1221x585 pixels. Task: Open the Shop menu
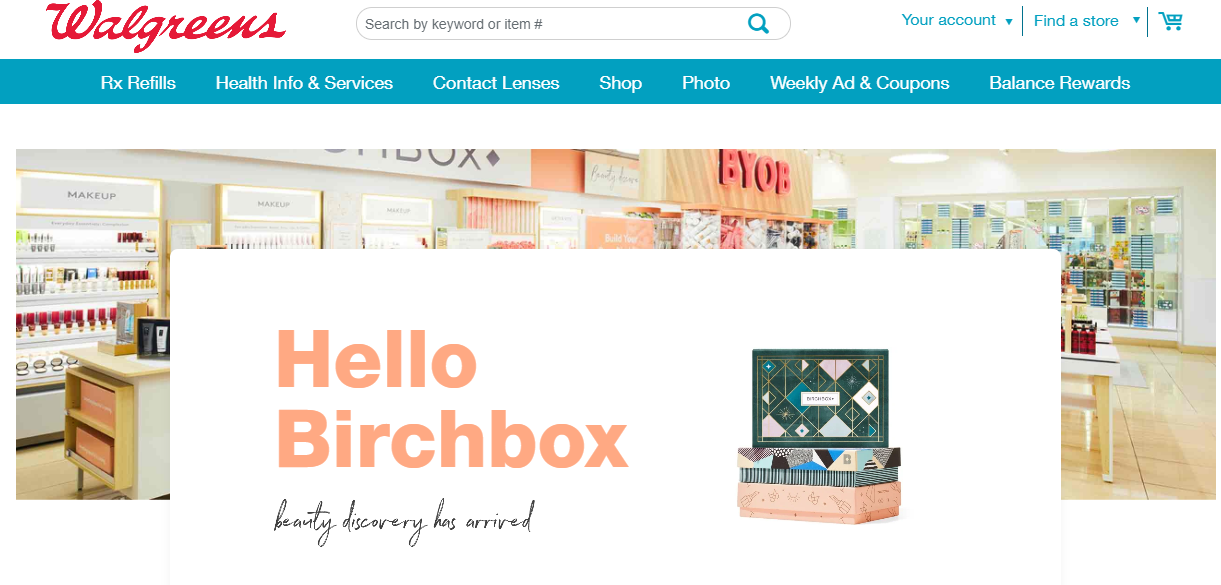[x=620, y=83]
